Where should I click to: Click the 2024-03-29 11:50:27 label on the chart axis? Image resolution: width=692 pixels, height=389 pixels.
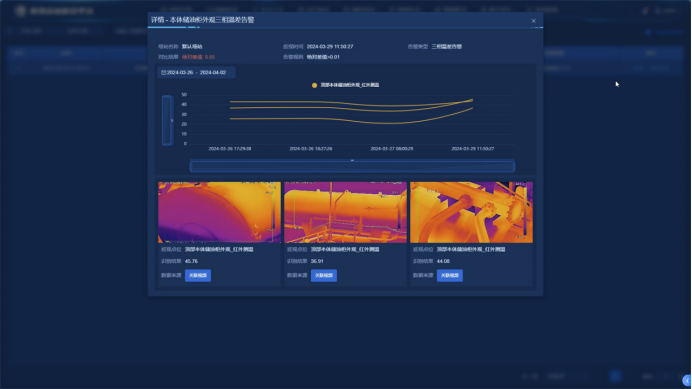point(473,149)
